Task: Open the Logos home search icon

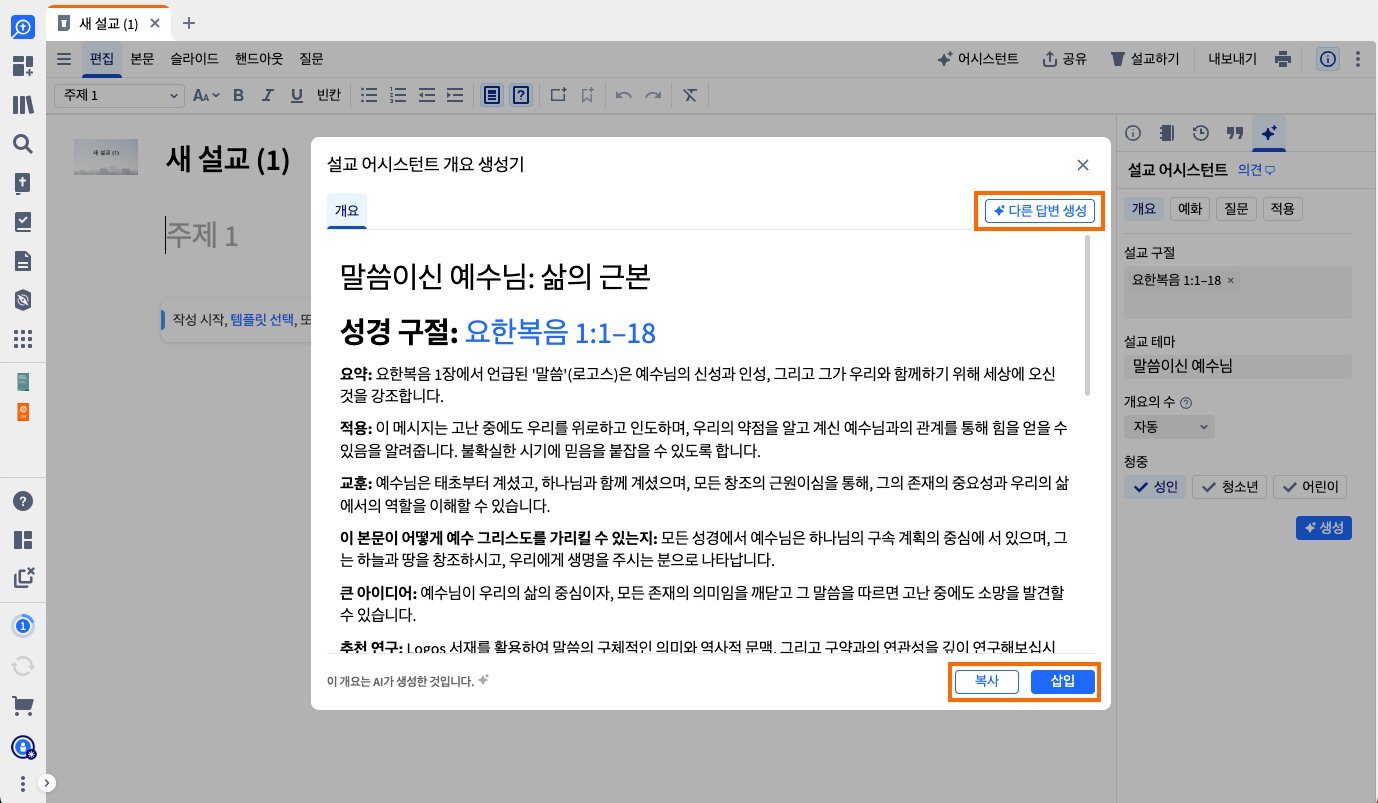Action: [x=22, y=28]
